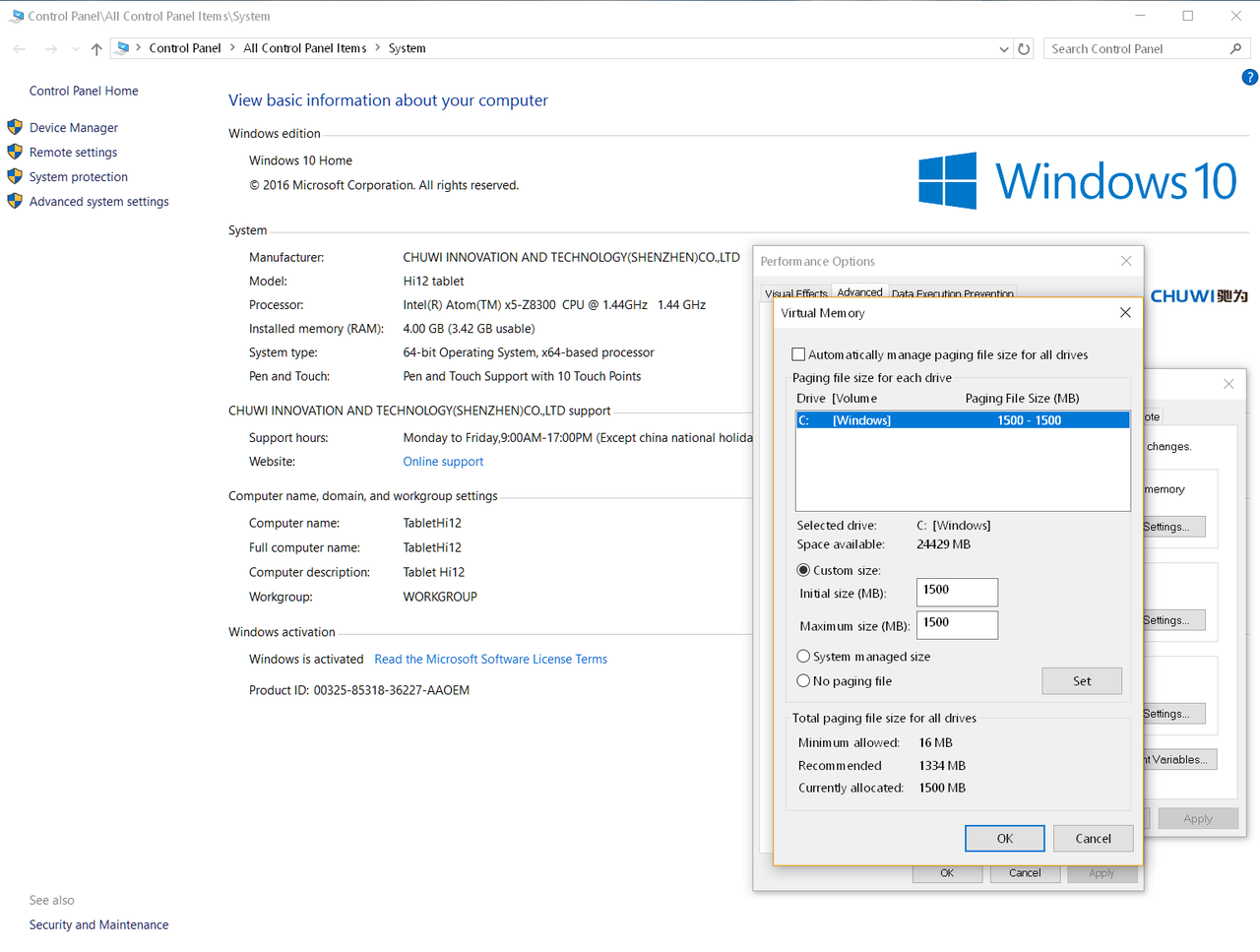Click Recommended value 1334 MB
The height and width of the screenshot is (952, 1260).
pyautogui.click(x=942, y=766)
